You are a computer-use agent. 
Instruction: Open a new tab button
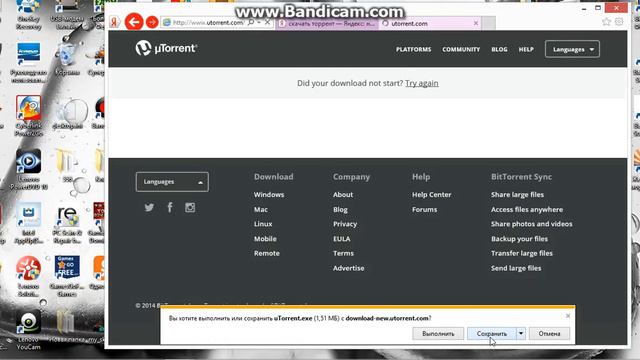pyautogui.click(x=489, y=23)
